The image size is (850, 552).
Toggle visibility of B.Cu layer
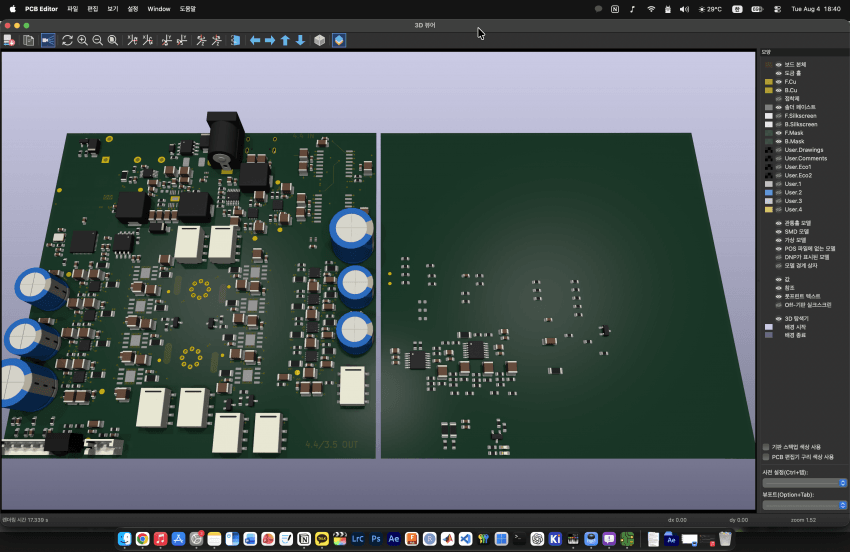tap(778, 91)
